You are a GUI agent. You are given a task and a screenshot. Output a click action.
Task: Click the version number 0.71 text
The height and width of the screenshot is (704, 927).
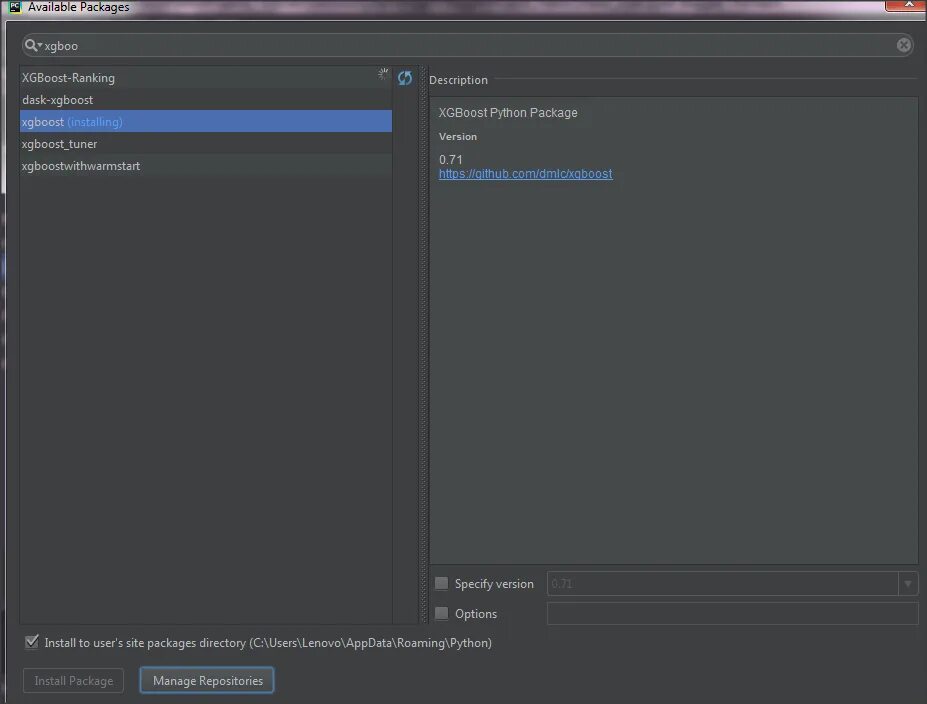pyautogui.click(x=450, y=160)
